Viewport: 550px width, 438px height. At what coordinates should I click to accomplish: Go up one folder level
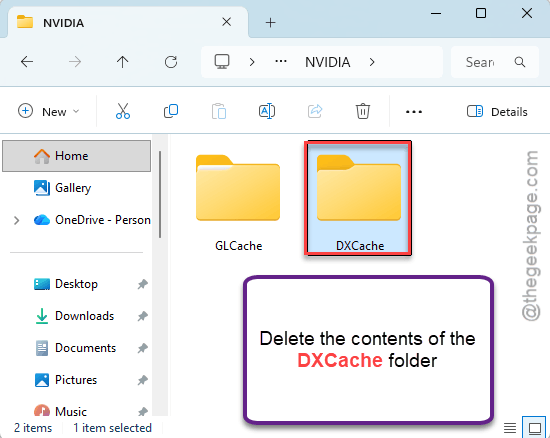coord(122,62)
